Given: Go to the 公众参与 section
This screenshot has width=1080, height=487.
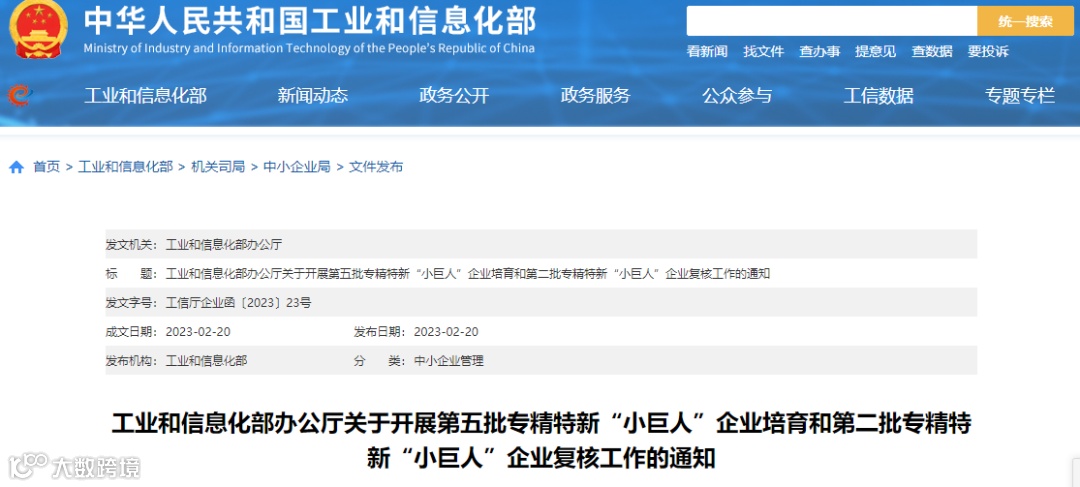Looking at the screenshot, I should tap(737, 96).
